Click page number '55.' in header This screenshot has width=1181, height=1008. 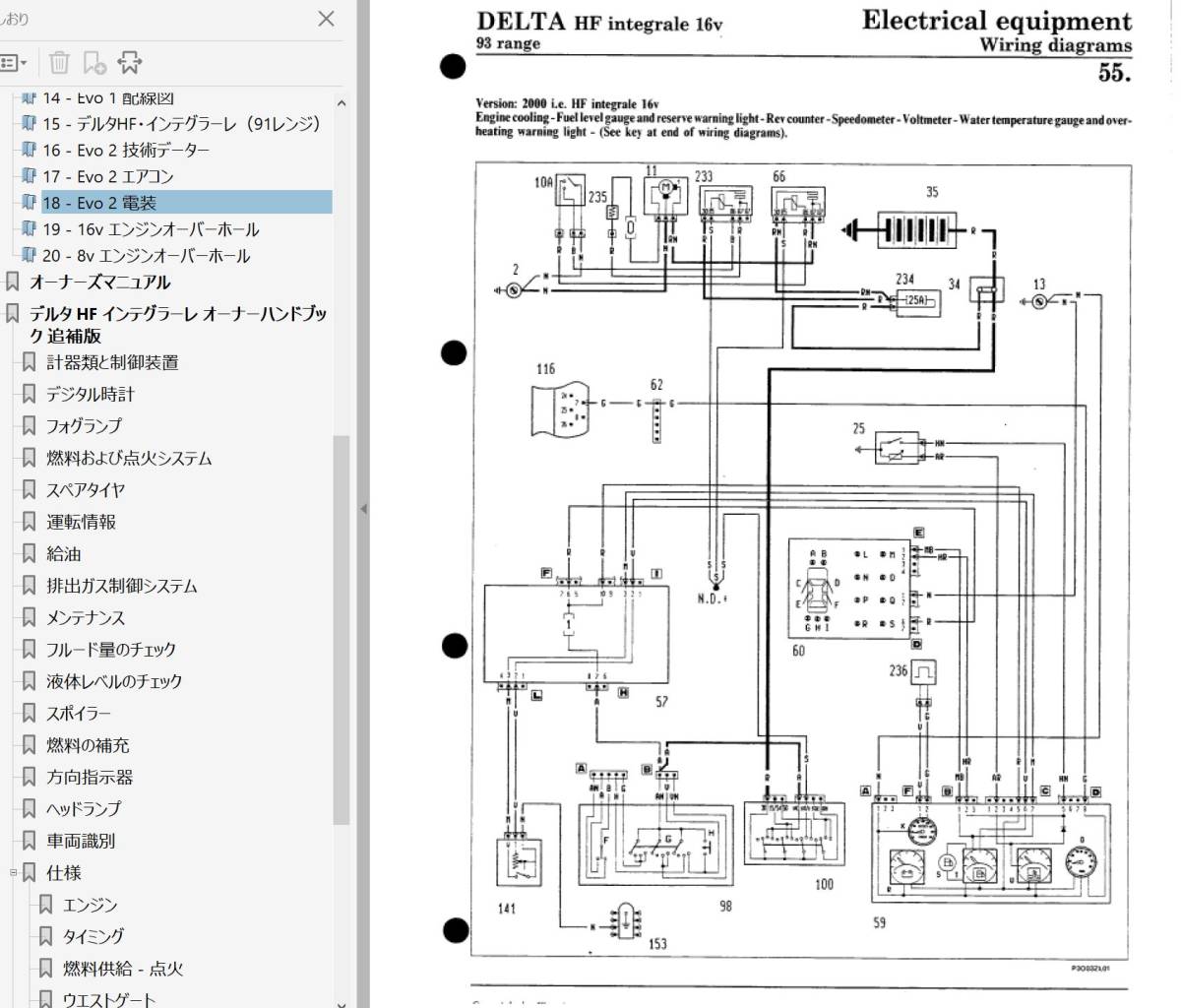(1114, 72)
